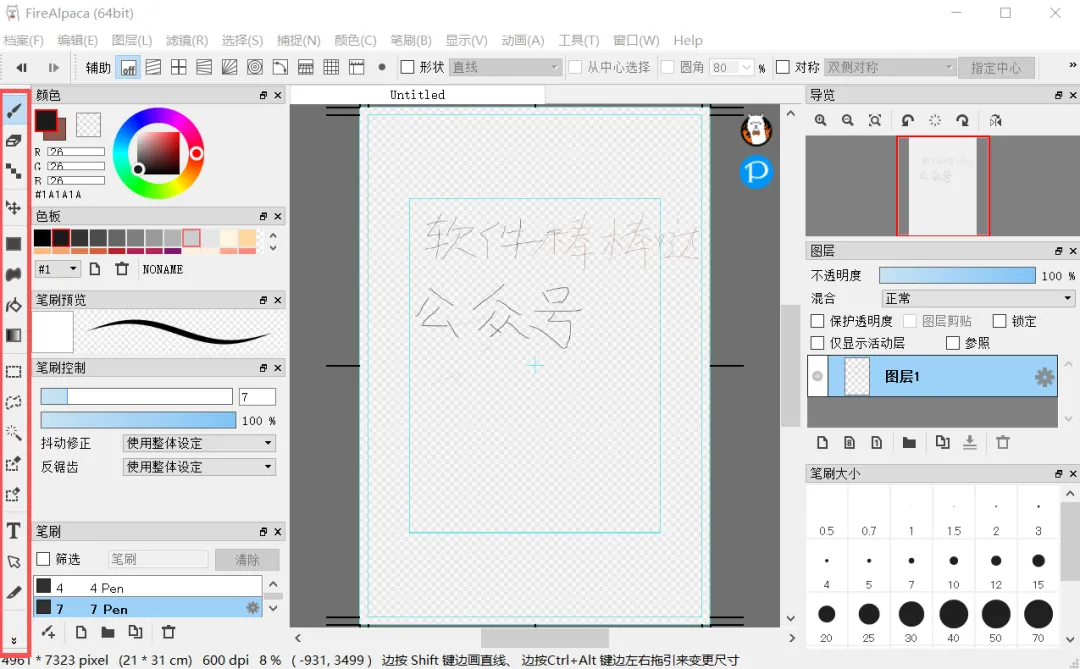This screenshot has height=669, width=1080.
Task: Choose the Bucket fill tool
Action: point(14,304)
